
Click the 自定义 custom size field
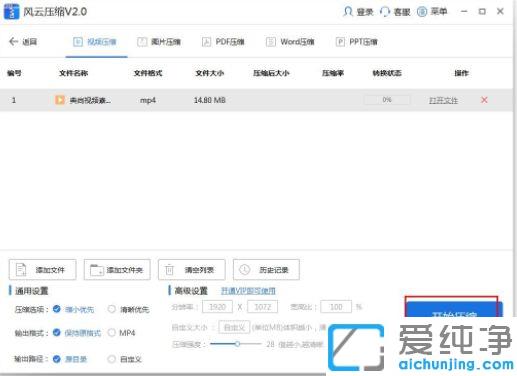tap(234, 327)
